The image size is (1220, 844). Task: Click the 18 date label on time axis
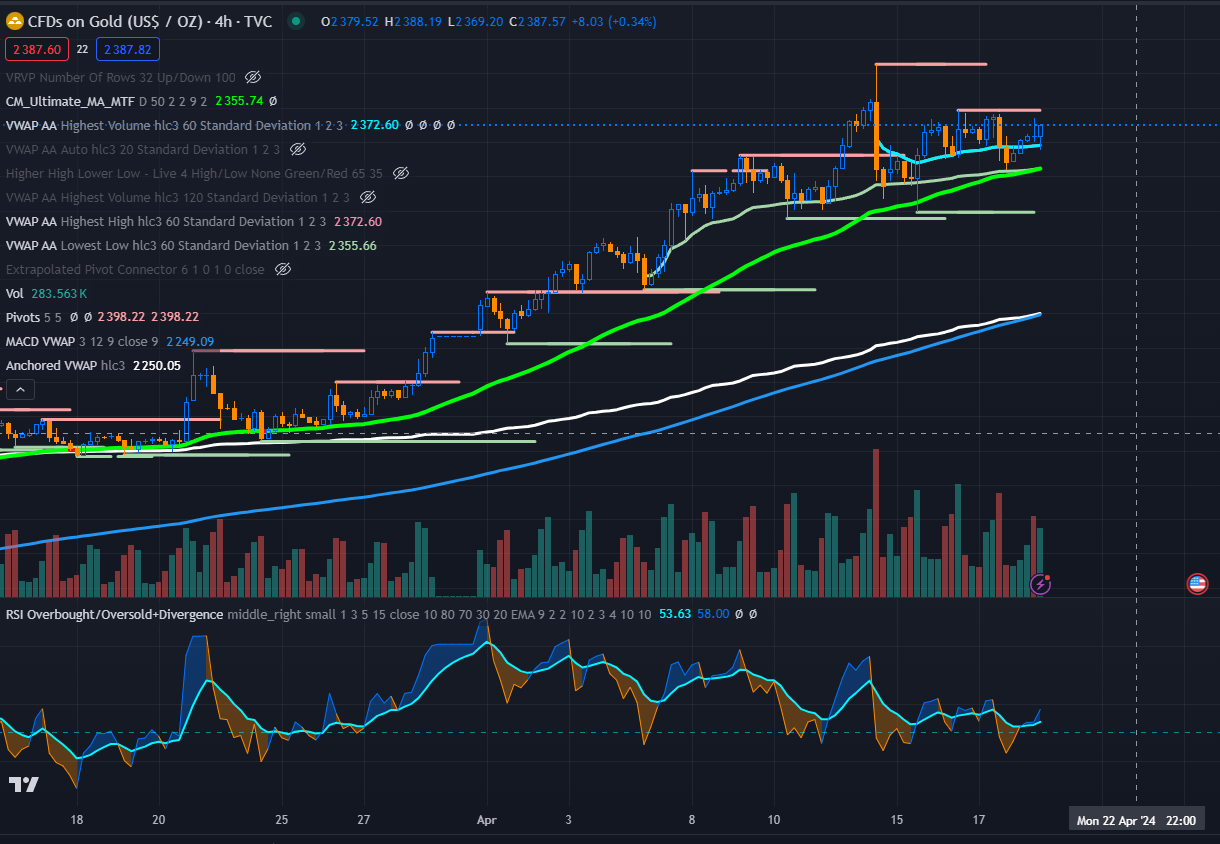pos(77,819)
